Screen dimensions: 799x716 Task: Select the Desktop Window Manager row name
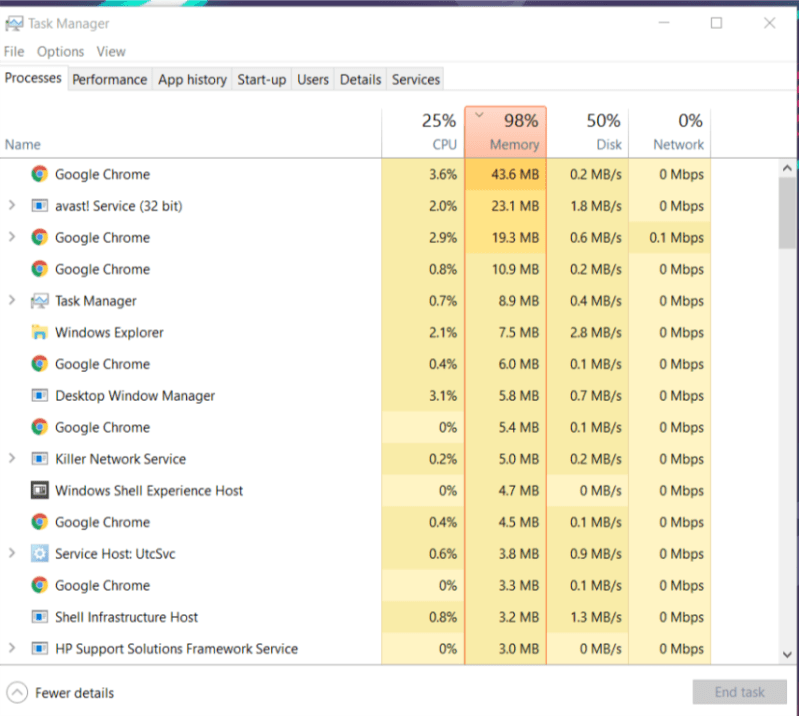(x=135, y=395)
